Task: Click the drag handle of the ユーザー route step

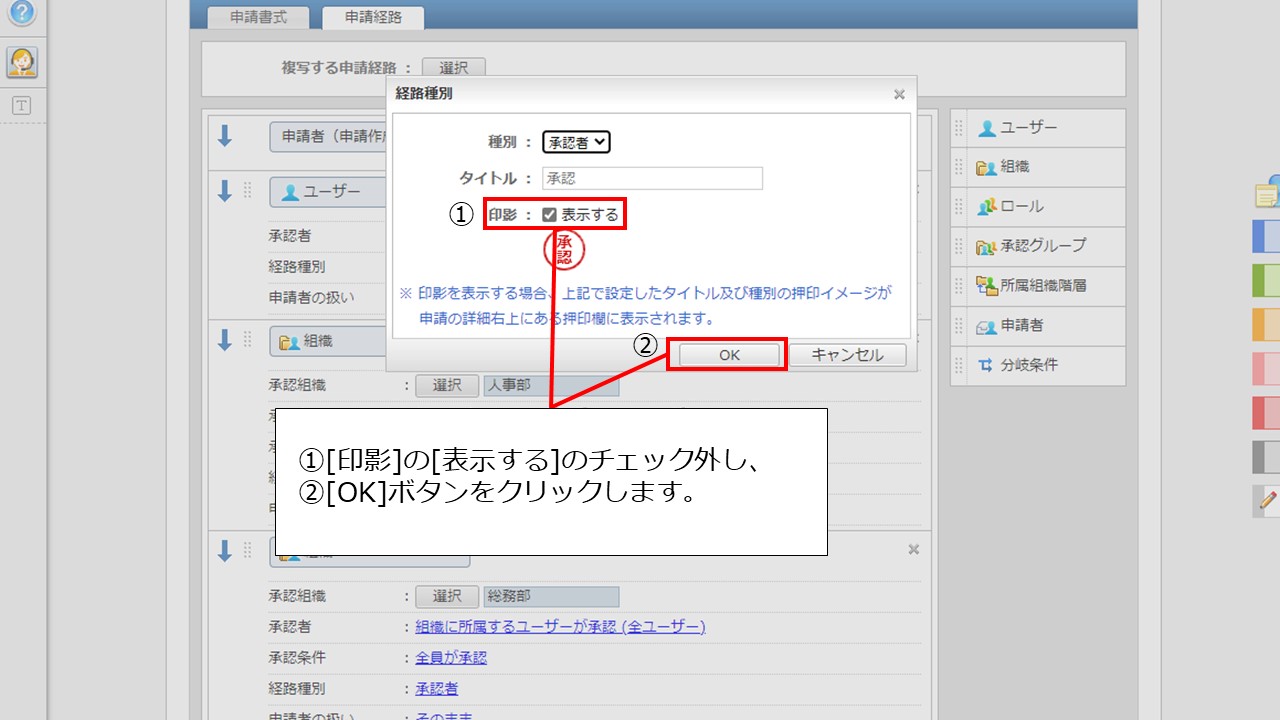Action: pos(248,191)
